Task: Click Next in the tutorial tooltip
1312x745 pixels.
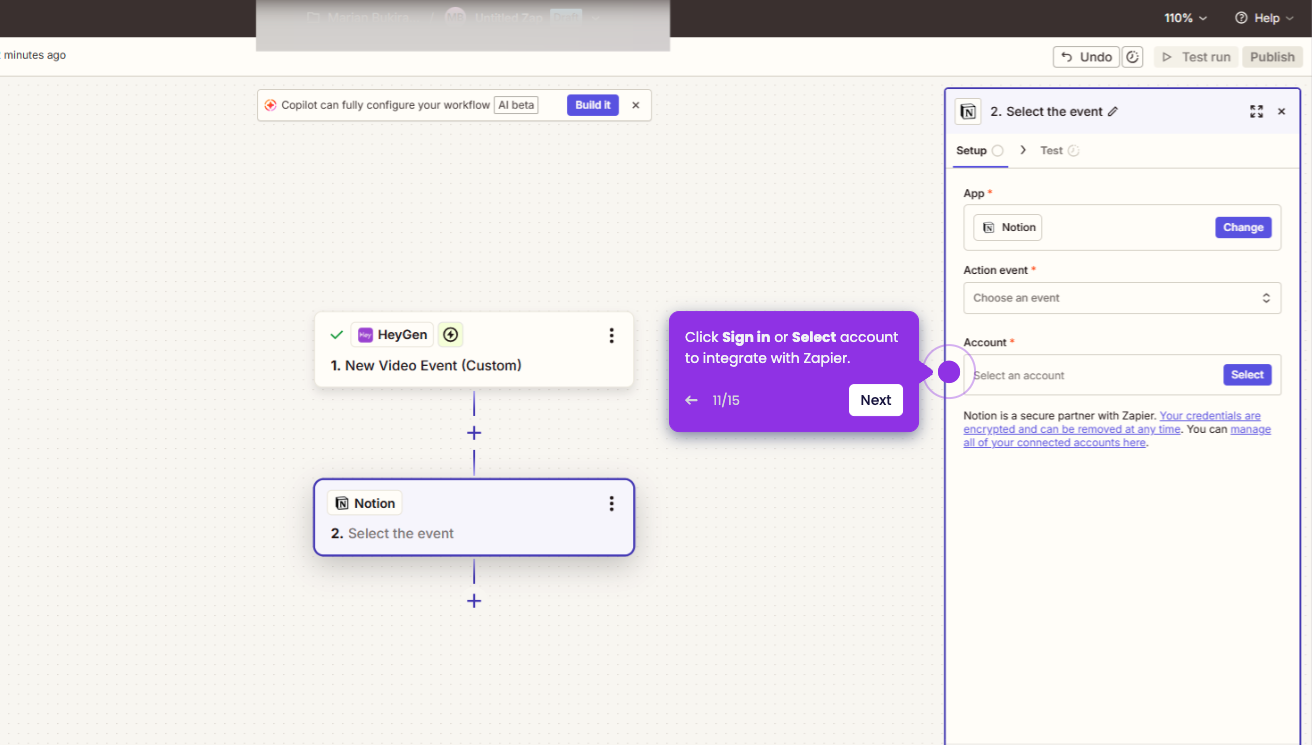Action: pyautogui.click(x=875, y=400)
